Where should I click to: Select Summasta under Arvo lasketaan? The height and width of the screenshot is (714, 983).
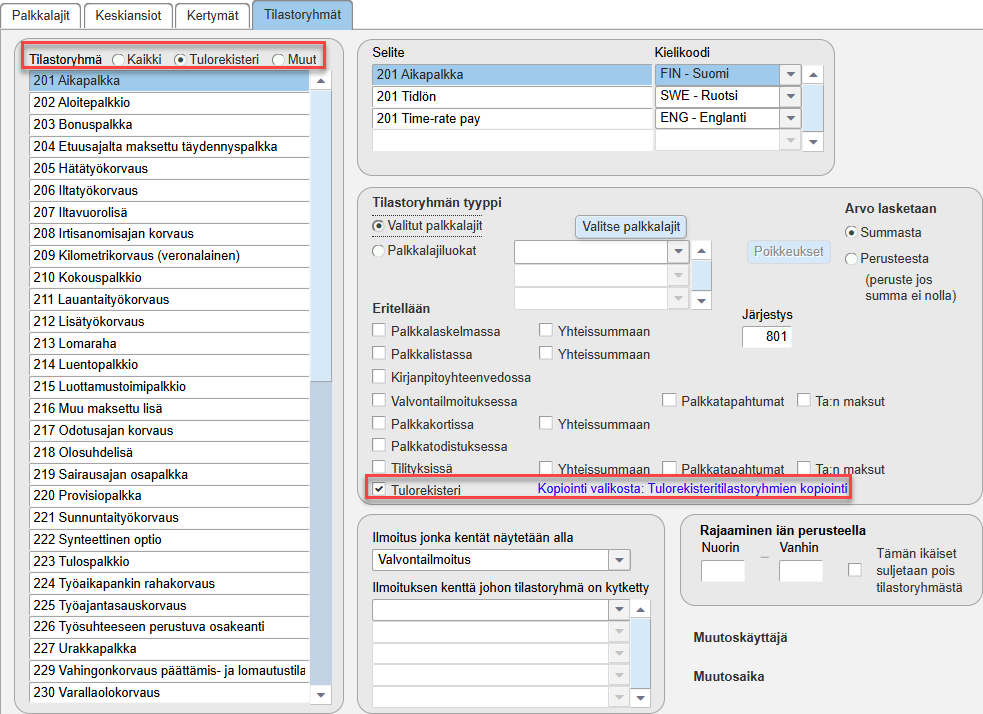(851, 233)
